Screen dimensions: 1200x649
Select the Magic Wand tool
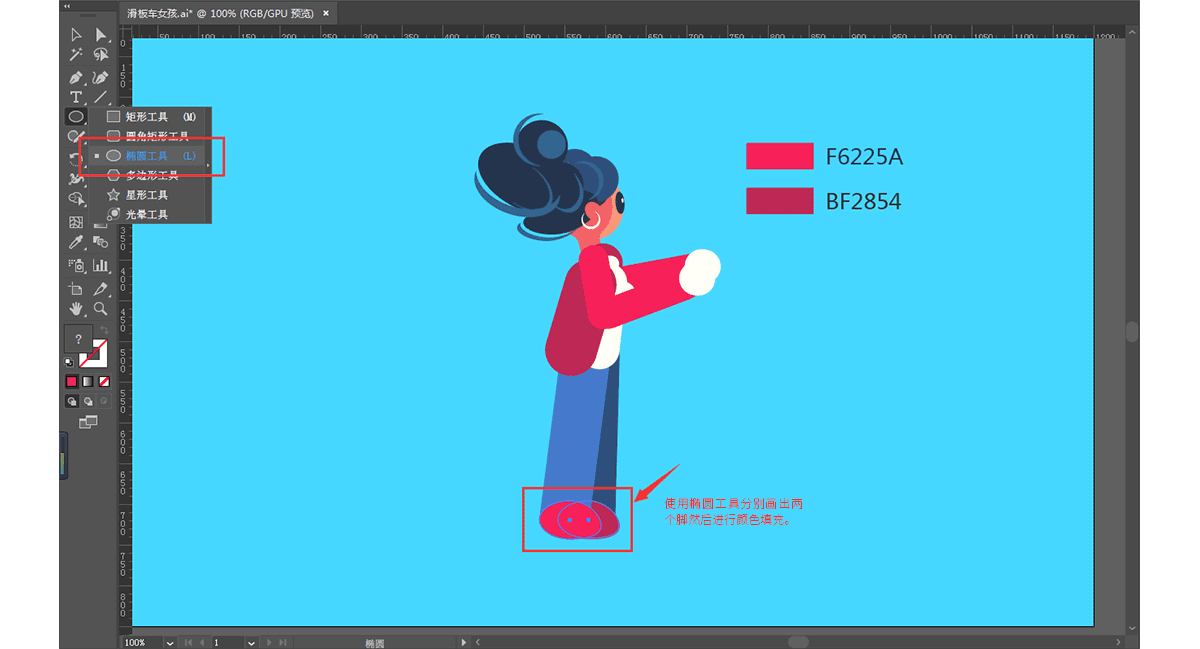pos(76,55)
